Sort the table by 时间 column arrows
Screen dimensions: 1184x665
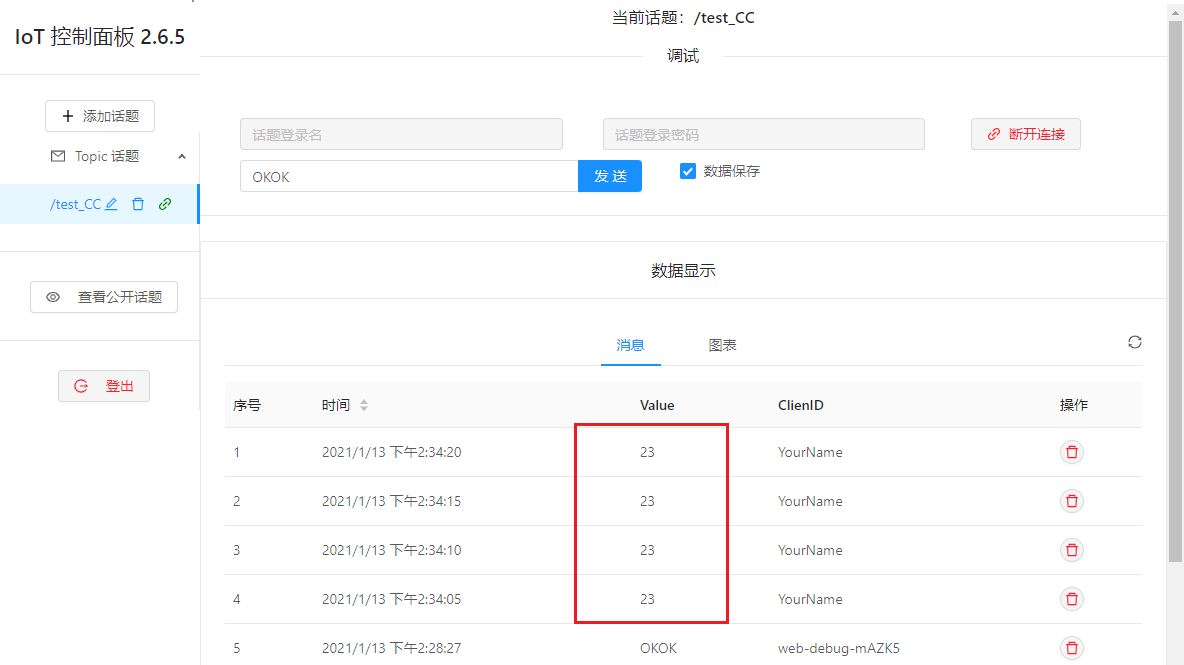364,405
